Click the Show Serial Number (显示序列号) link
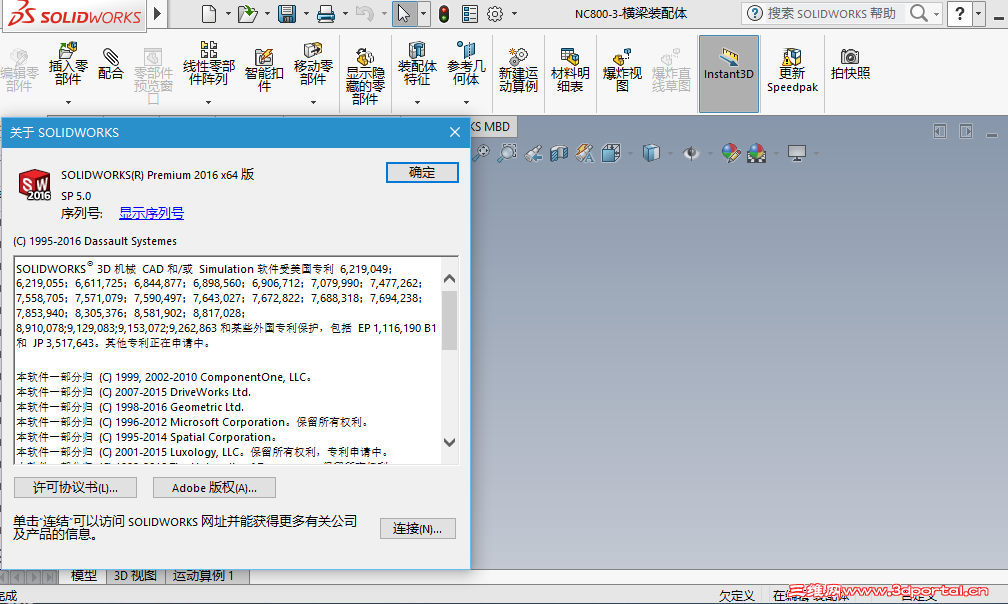 151,213
